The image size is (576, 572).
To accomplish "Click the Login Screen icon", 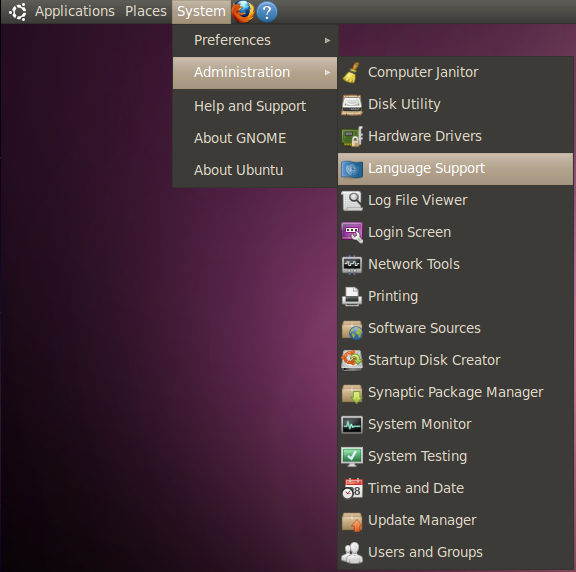I will click(352, 233).
